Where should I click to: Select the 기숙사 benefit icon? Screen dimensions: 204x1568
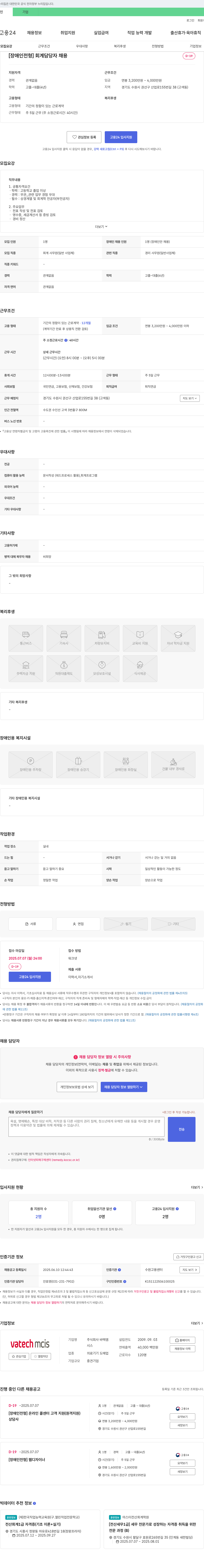coord(64,638)
